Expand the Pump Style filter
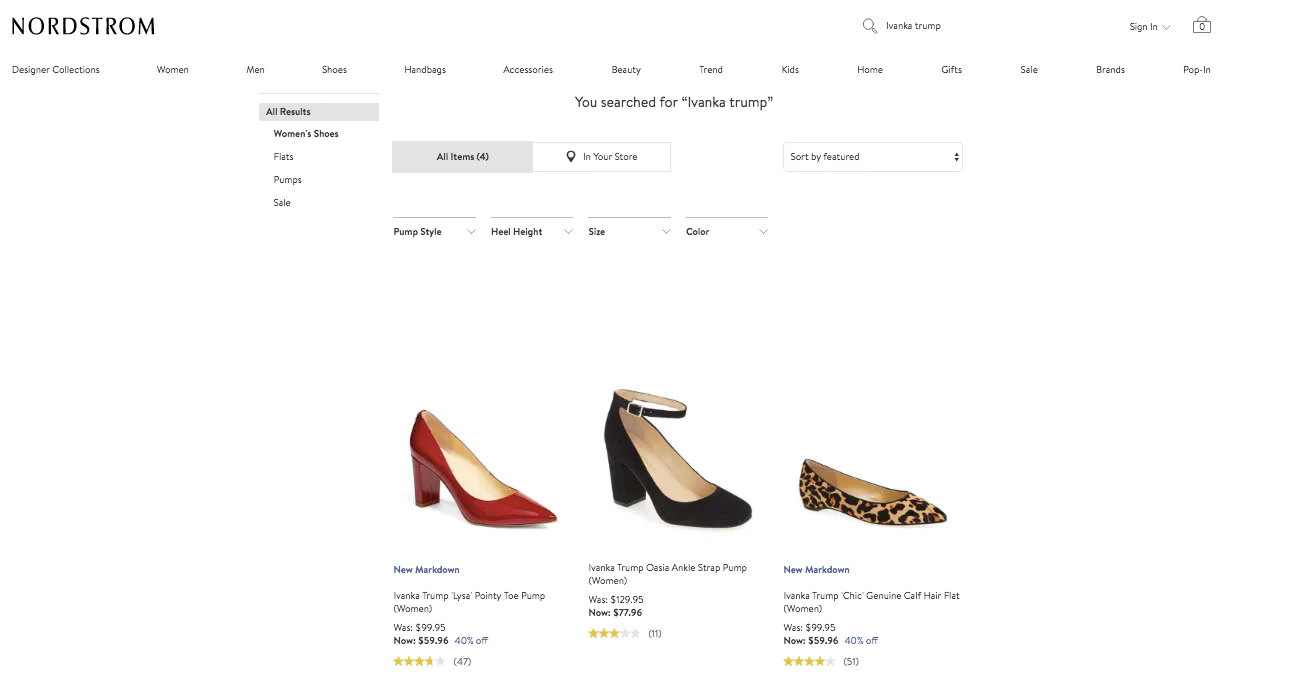The height and width of the screenshot is (699, 1294). (x=434, y=232)
